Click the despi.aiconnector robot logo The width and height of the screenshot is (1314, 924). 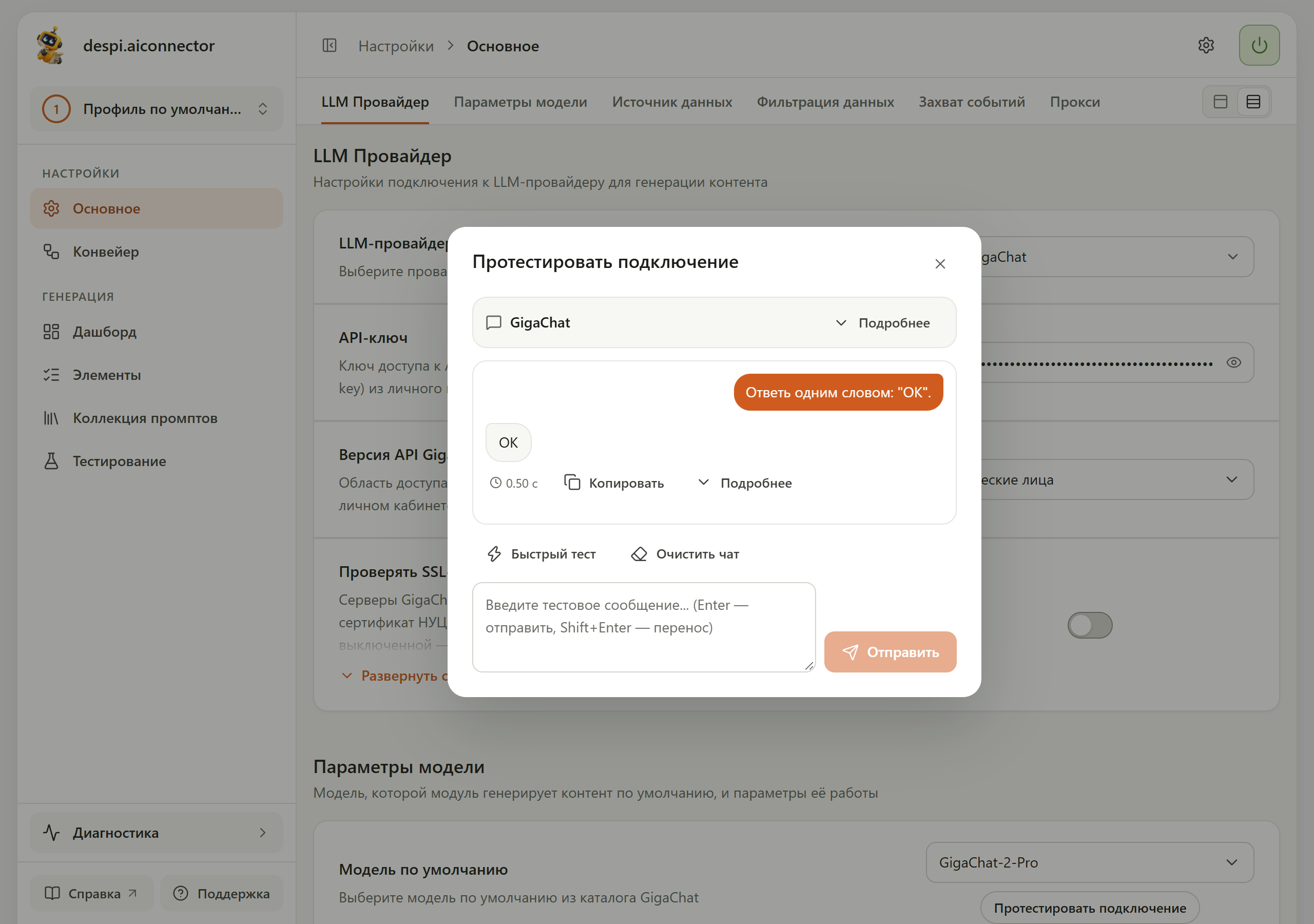[x=50, y=45]
